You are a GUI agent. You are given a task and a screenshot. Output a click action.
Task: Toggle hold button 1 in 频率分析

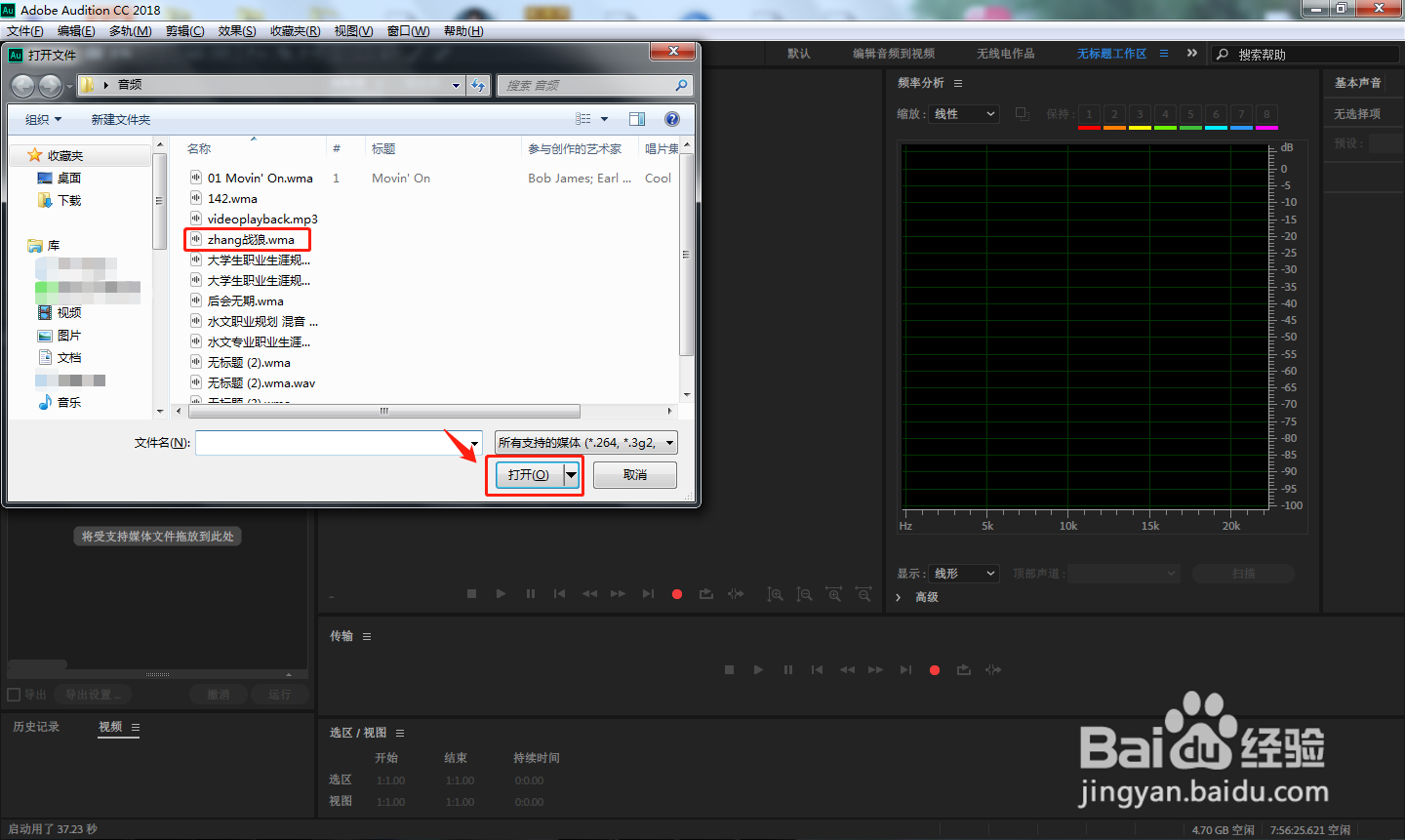[x=1089, y=114]
